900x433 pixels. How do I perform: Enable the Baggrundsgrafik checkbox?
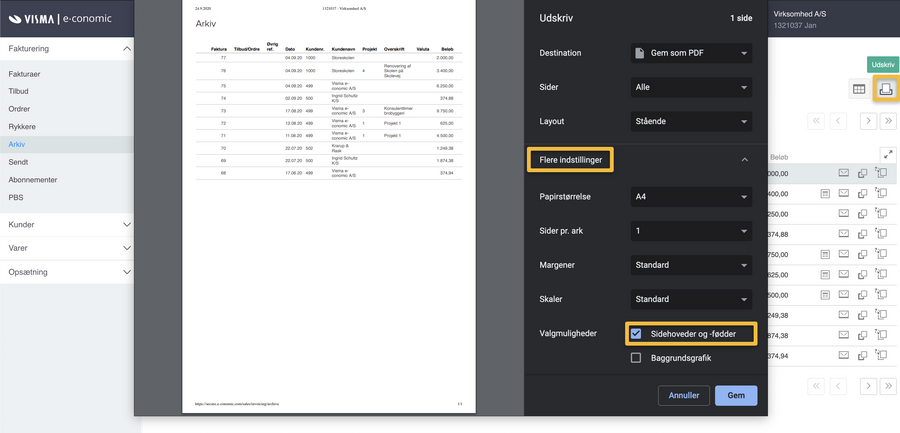pos(636,357)
